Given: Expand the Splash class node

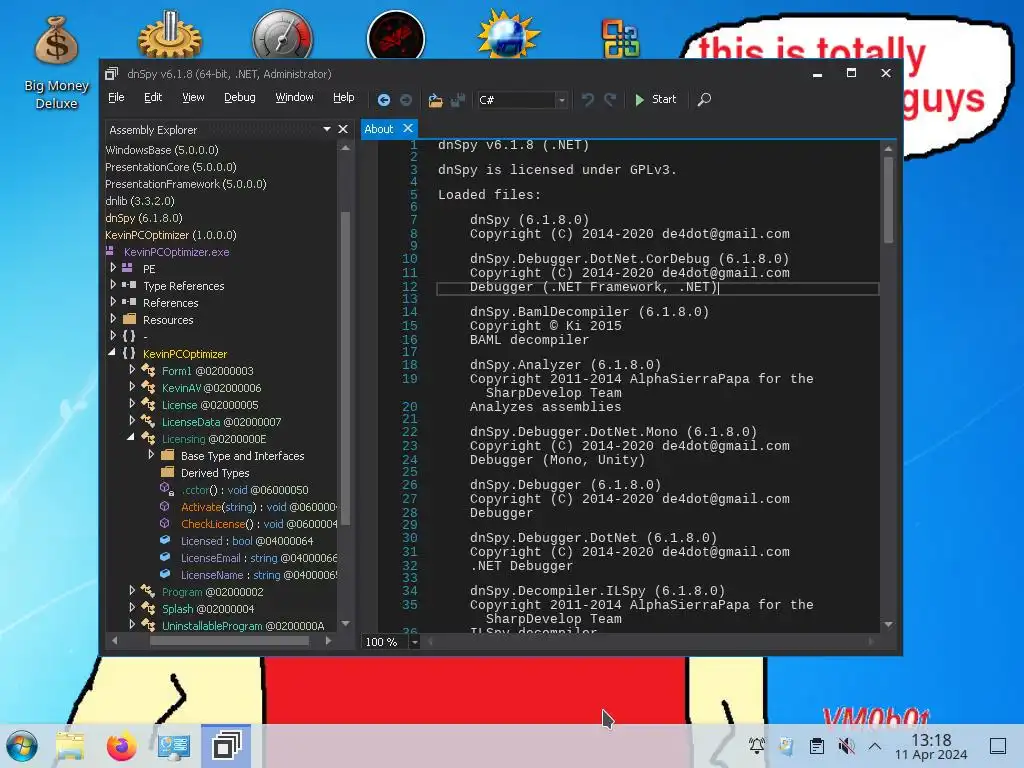Looking at the screenshot, I should click(x=132, y=607).
